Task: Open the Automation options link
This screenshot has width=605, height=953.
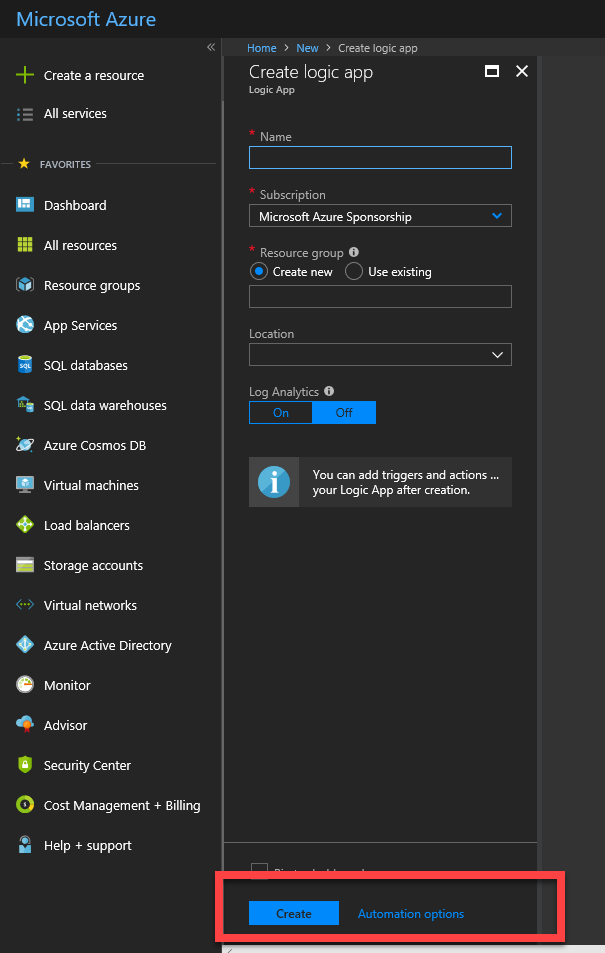Action: [x=410, y=913]
